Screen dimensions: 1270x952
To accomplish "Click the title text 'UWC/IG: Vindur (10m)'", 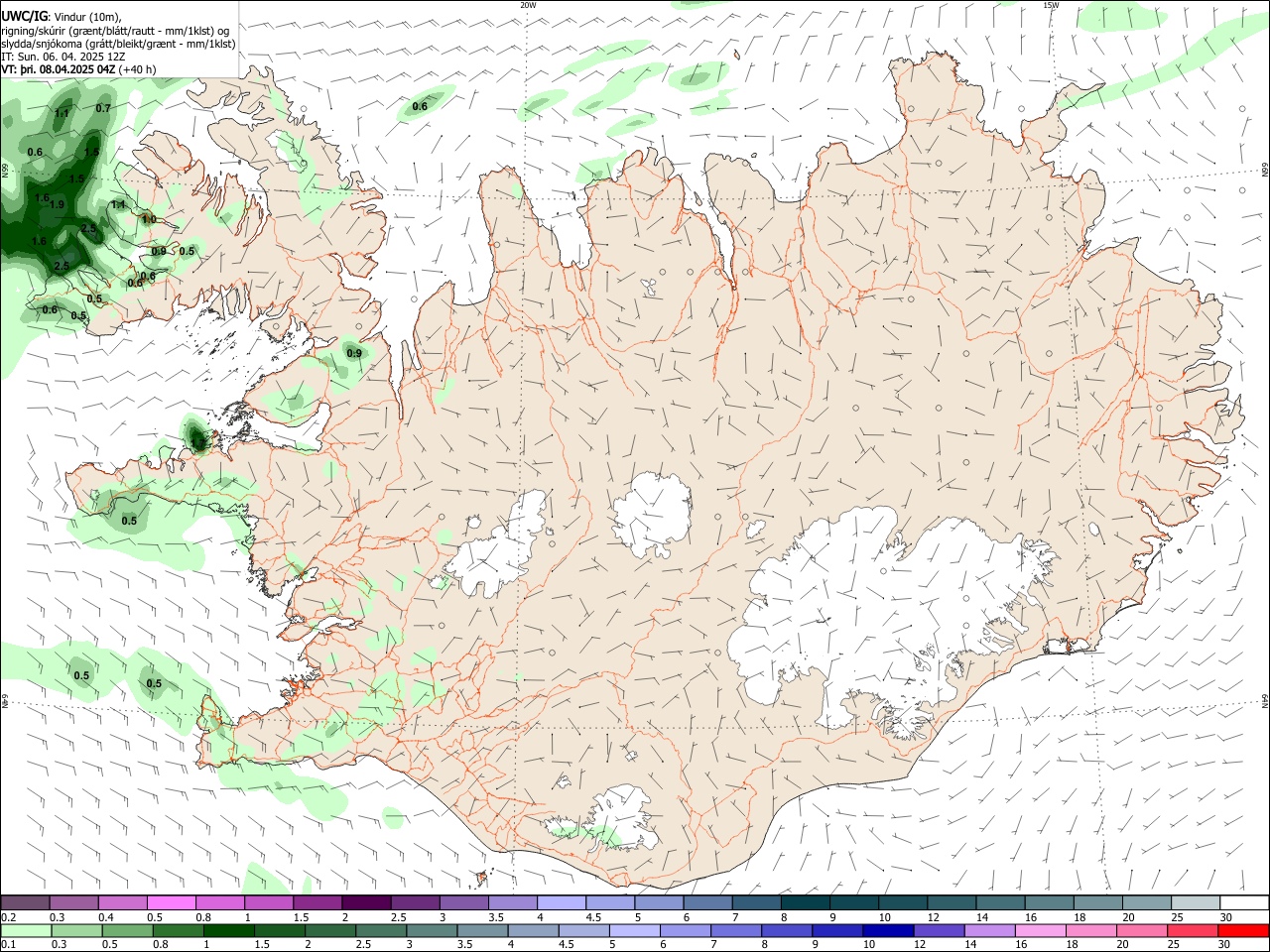I will tap(61, 16).
